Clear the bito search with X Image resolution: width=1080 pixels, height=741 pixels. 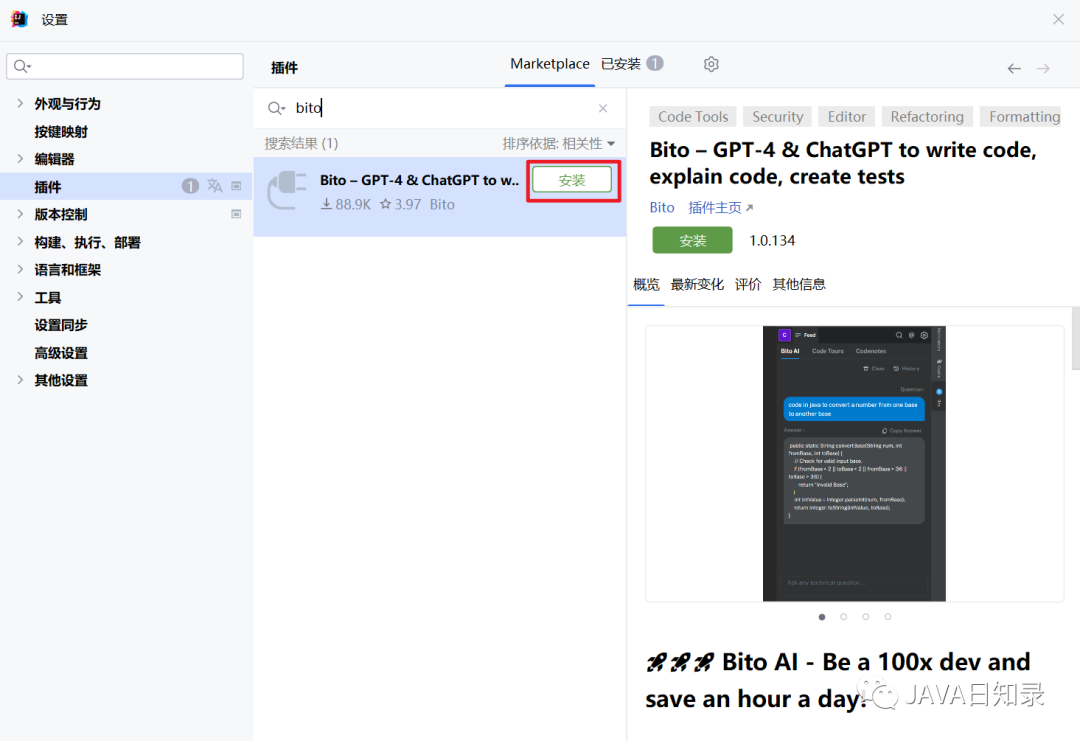pos(603,108)
